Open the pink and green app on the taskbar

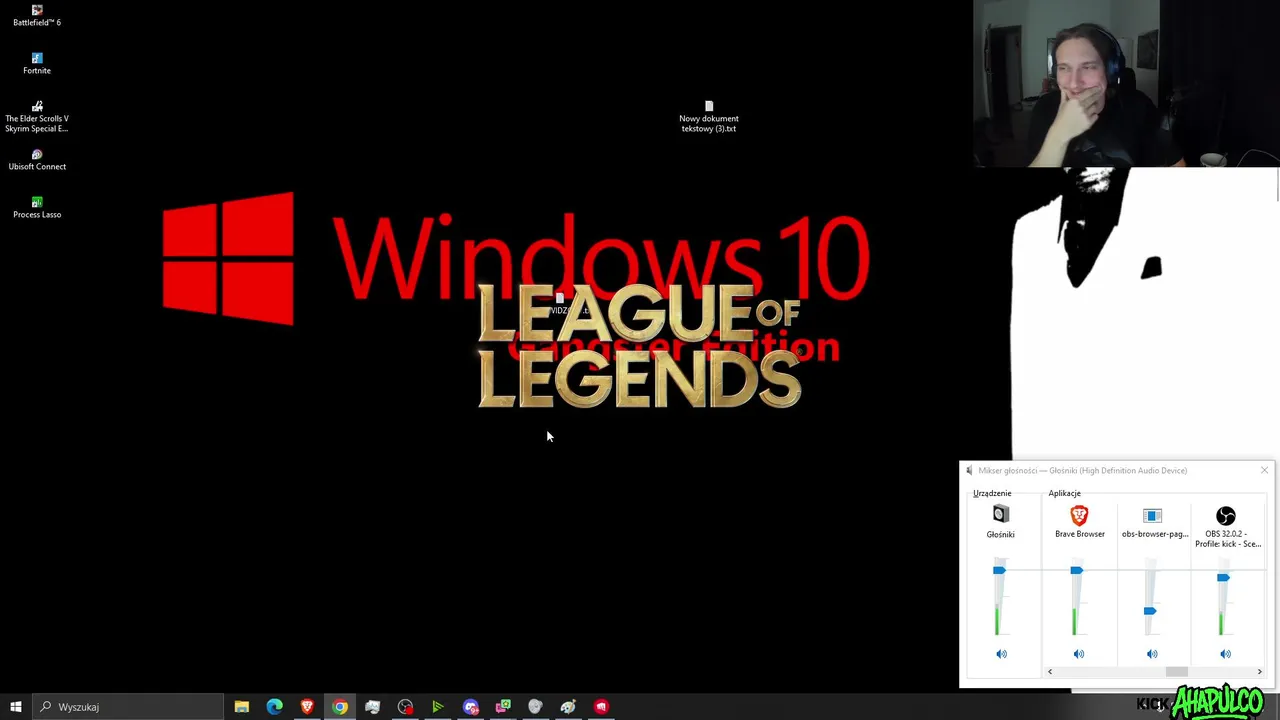pyautogui.click(x=503, y=707)
